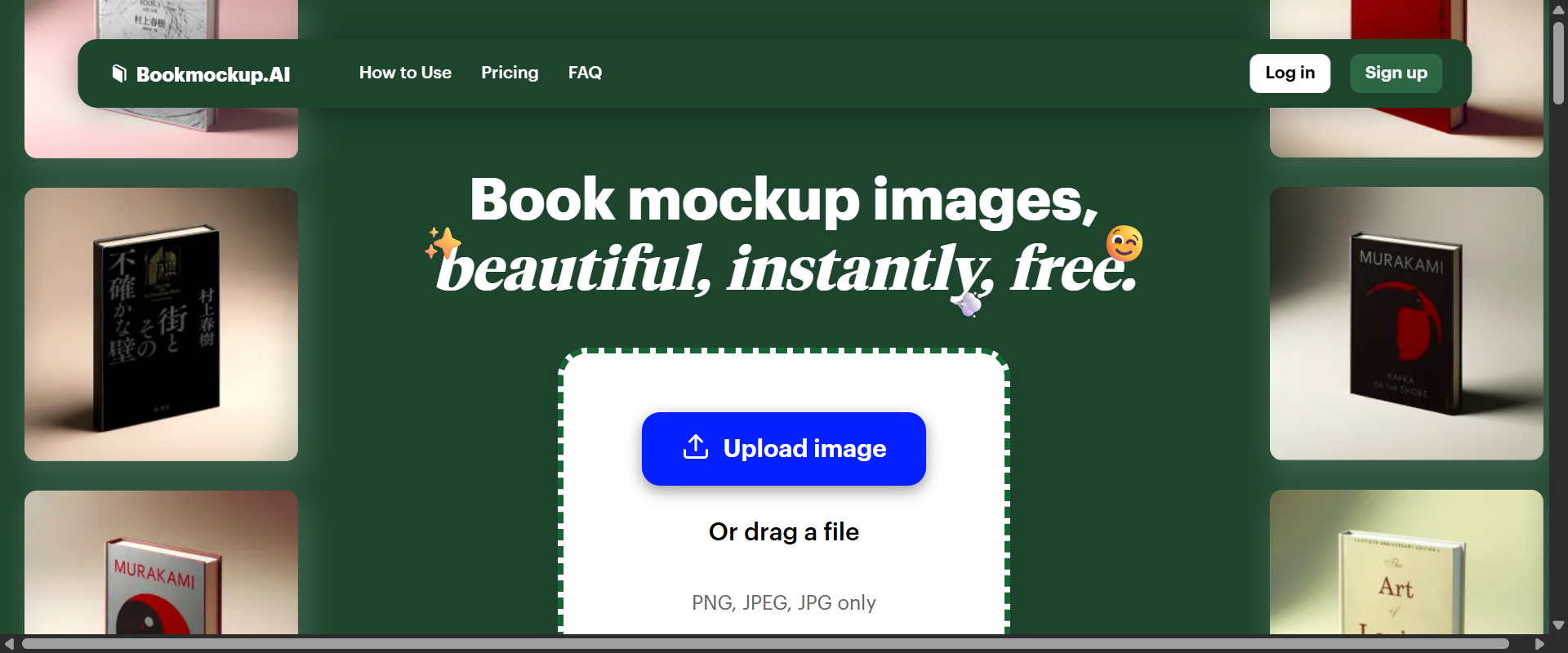
Task: Select the grey sketch book thumbnail top-left
Action: point(161,132)
